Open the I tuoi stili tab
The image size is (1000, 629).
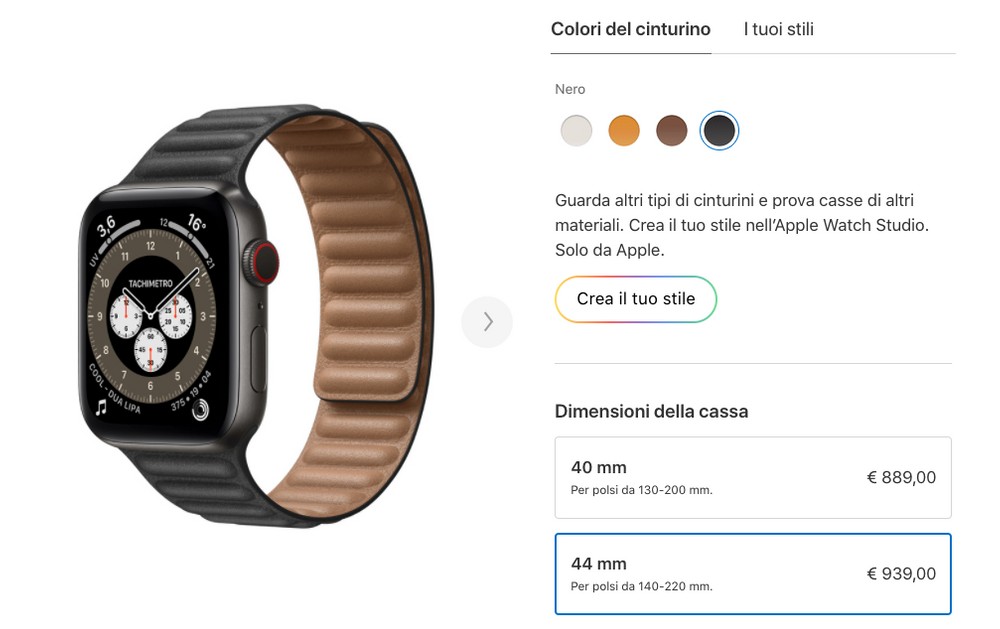pyautogui.click(x=779, y=29)
